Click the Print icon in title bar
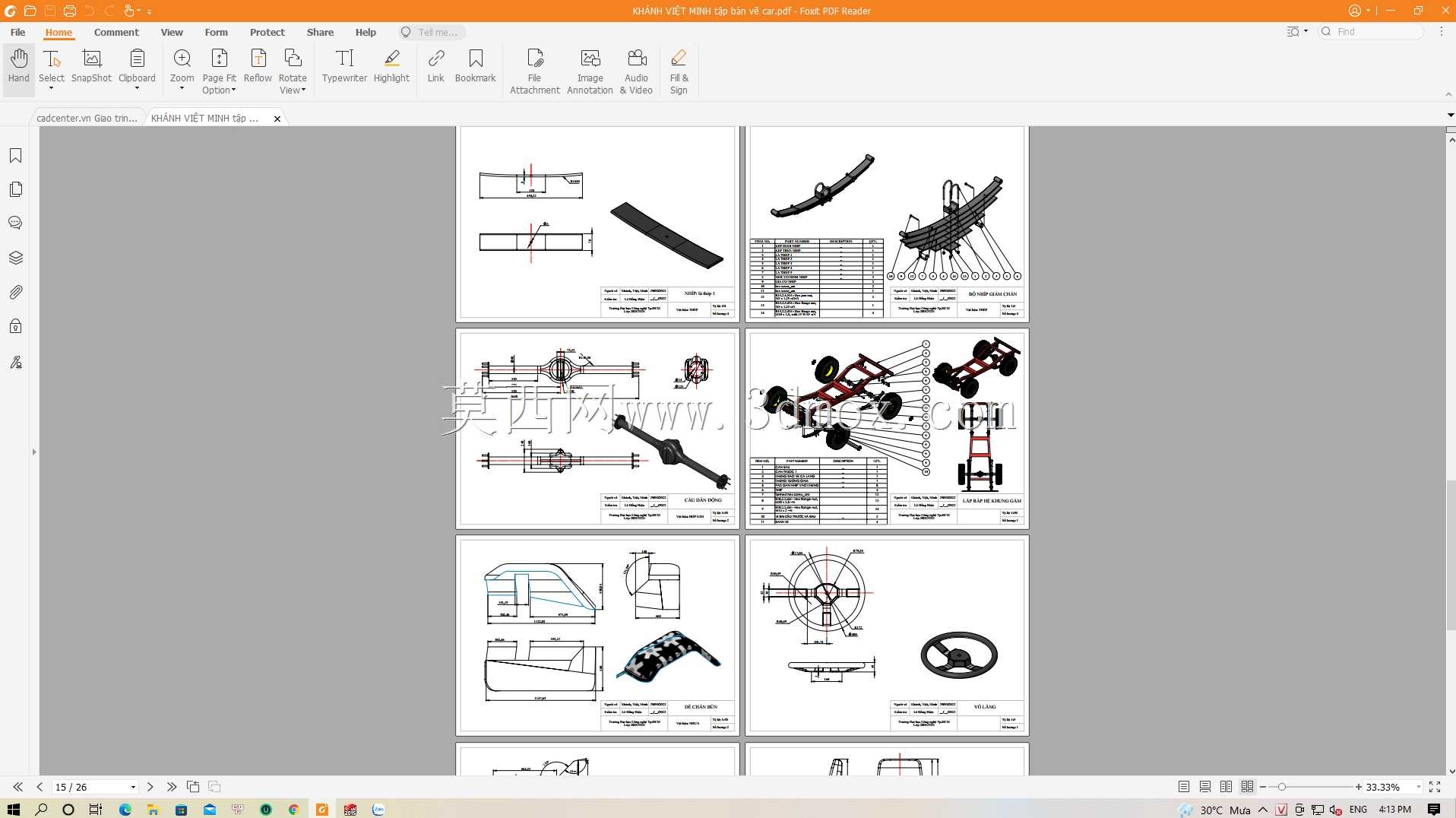 [x=70, y=11]
